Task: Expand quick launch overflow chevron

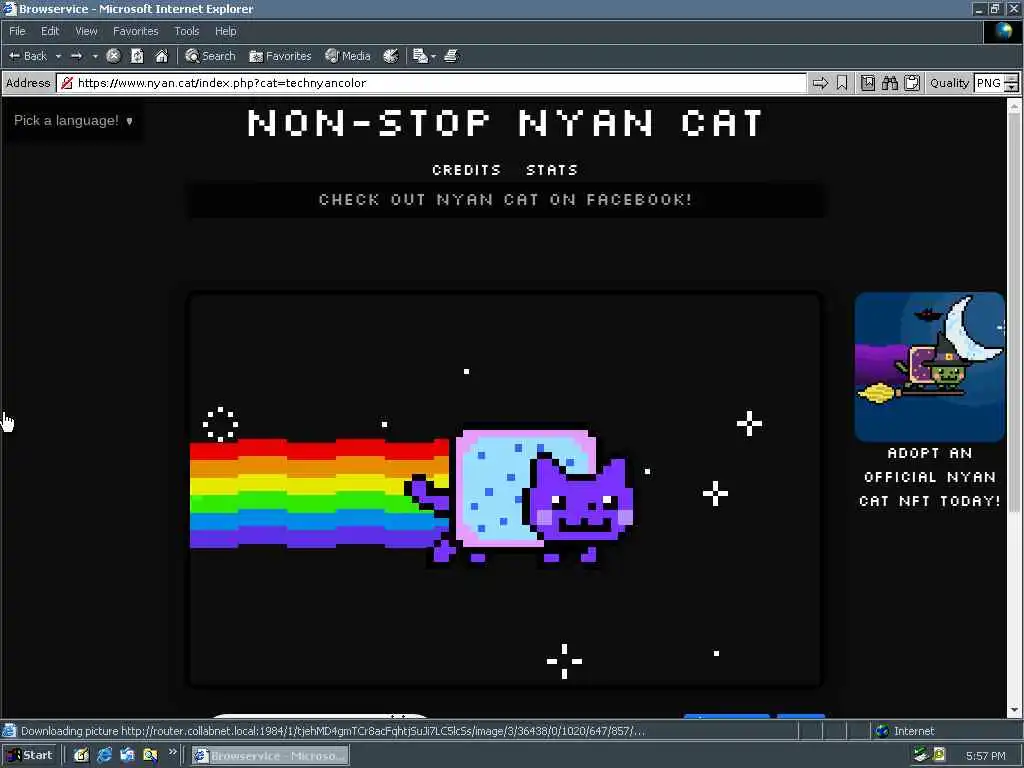Action: point(172,752)
